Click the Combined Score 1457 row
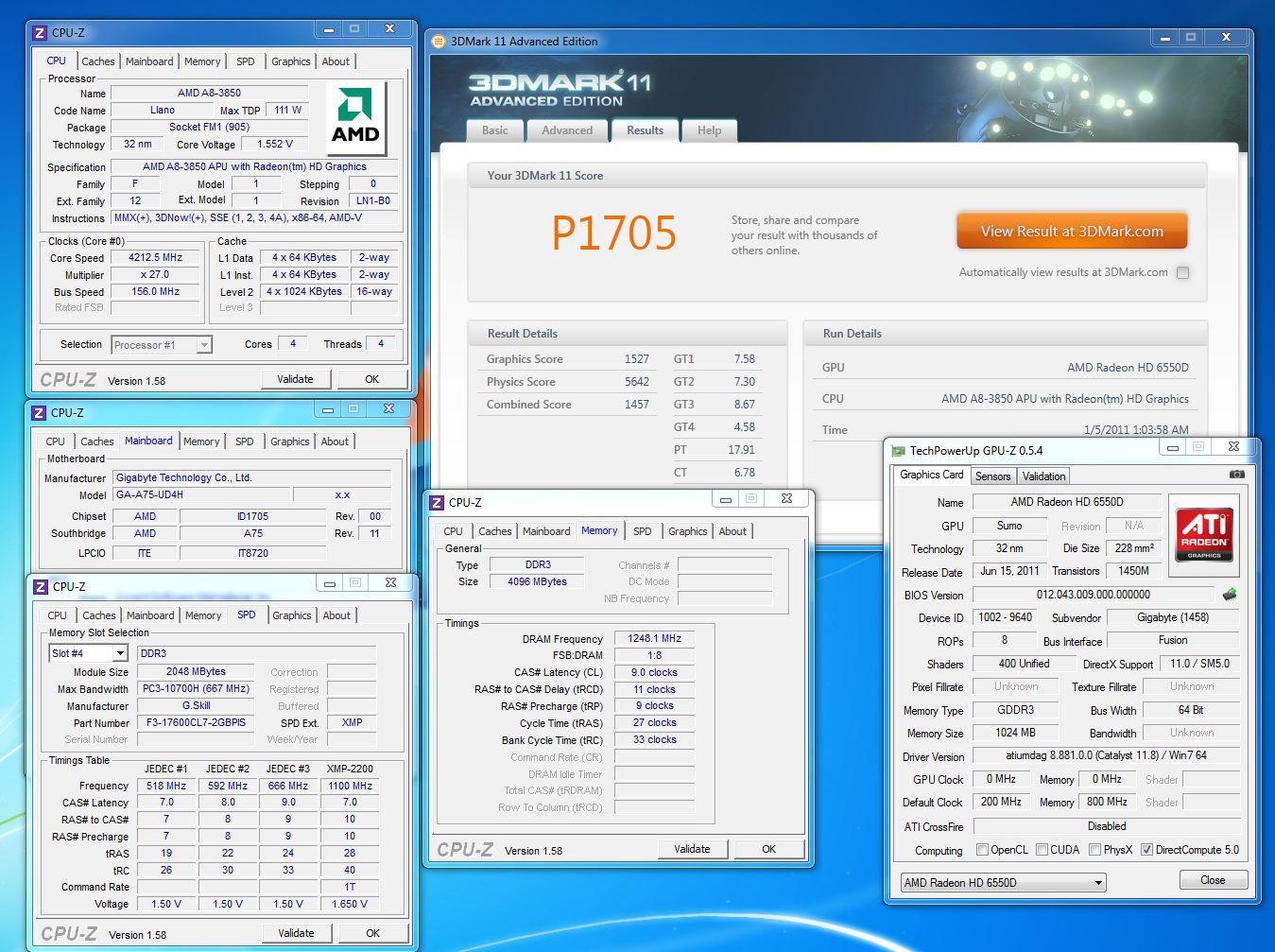1275x952 pixels. click(x=568, y=405)
